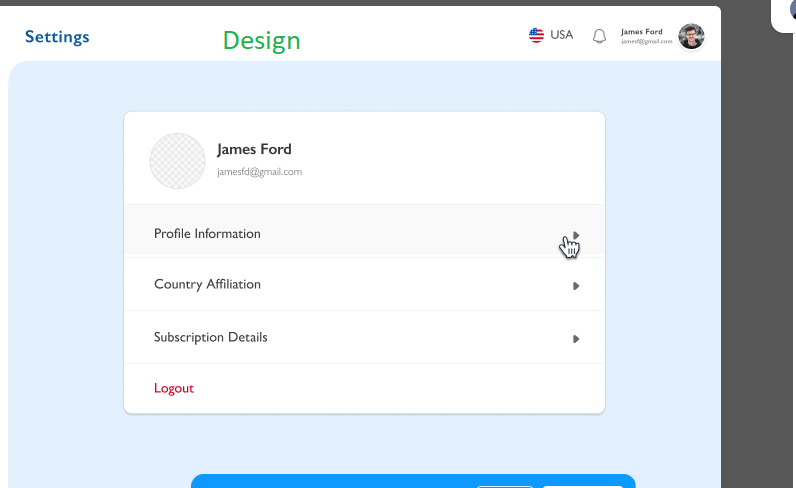Click the jamesfd@gmail.com email in card
The height and width of the screenshot is (488, 796).
coord(259,172)
